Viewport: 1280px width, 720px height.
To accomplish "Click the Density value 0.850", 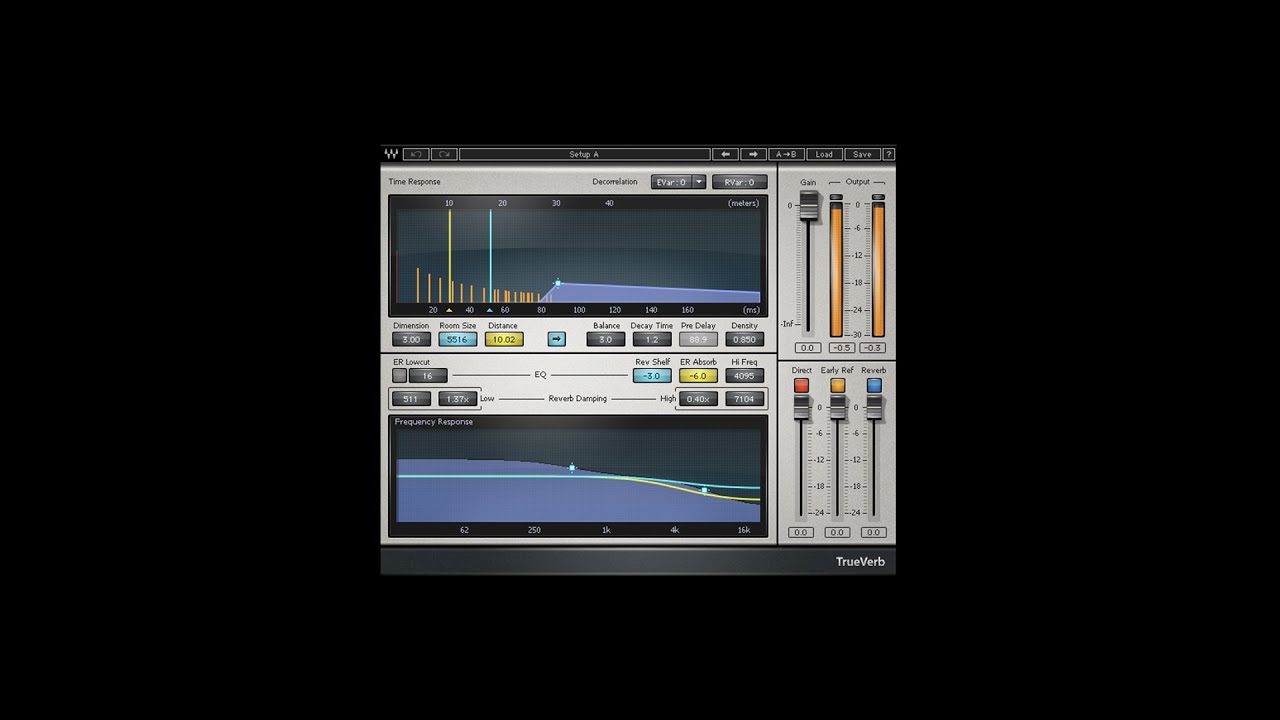I will click(x=744, y=339).
